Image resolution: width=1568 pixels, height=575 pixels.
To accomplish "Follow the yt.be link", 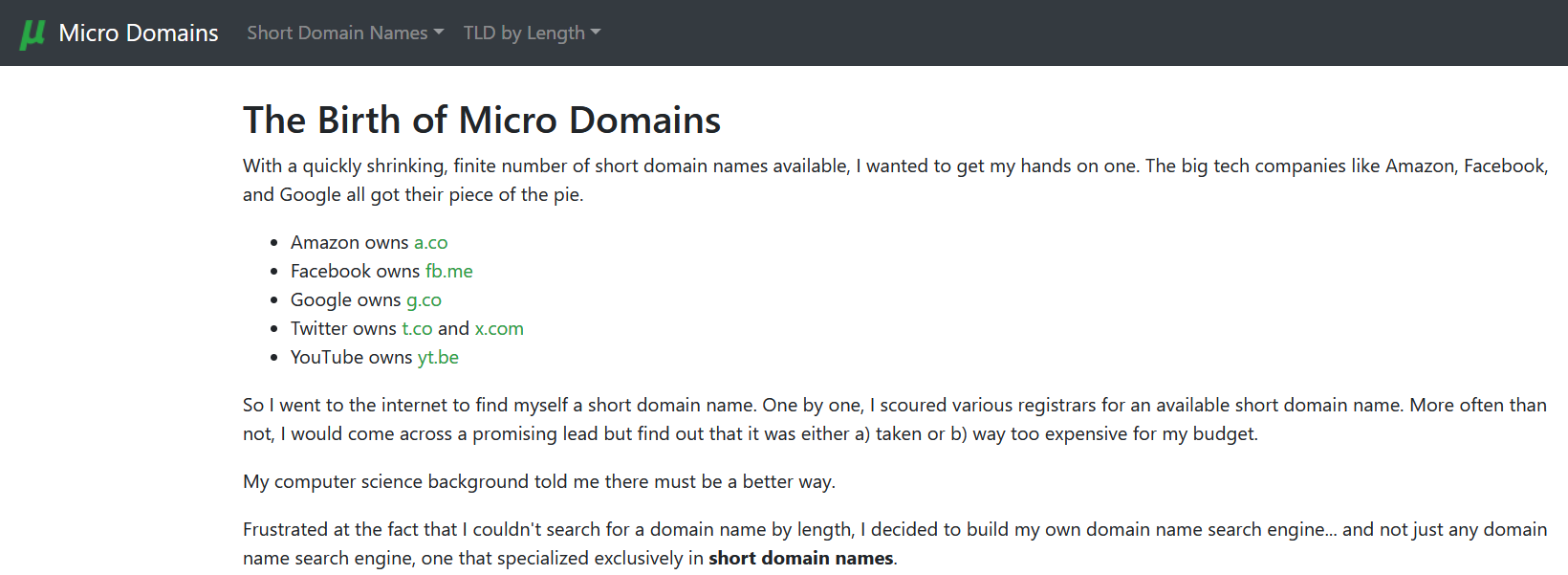I will coord(438,358).
